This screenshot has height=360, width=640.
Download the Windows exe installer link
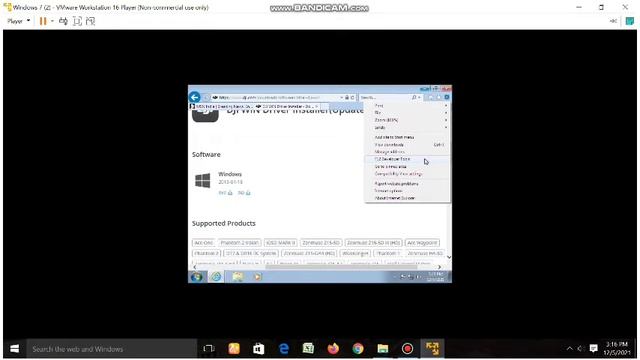[225, 193]
